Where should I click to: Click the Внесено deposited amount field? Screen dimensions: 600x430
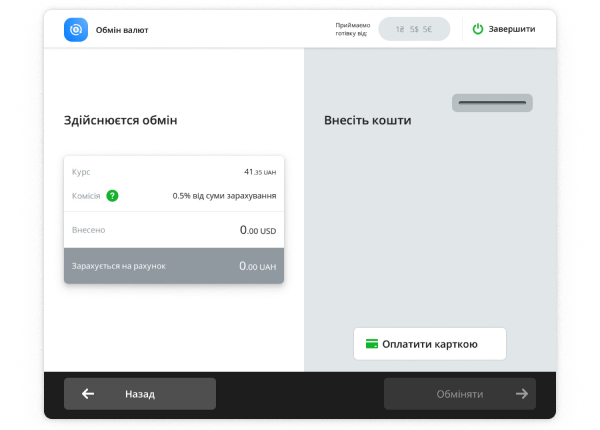tap(173, 230)
